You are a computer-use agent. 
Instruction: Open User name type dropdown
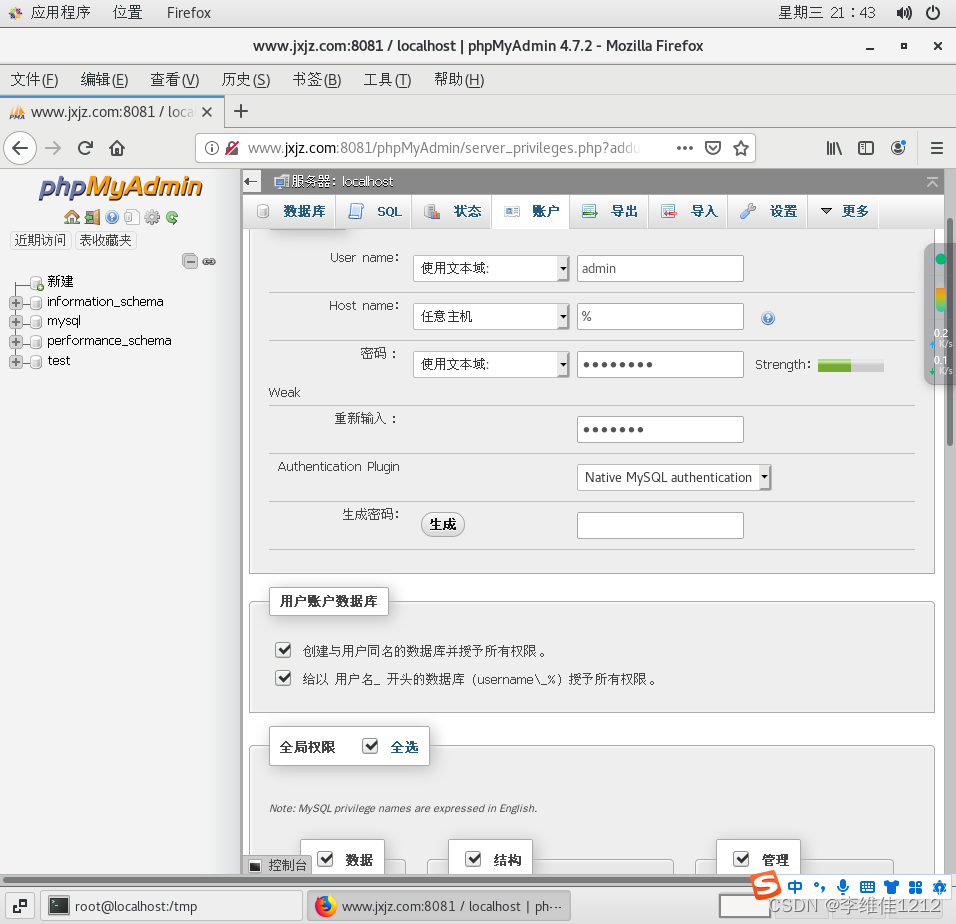click(491, 268)
